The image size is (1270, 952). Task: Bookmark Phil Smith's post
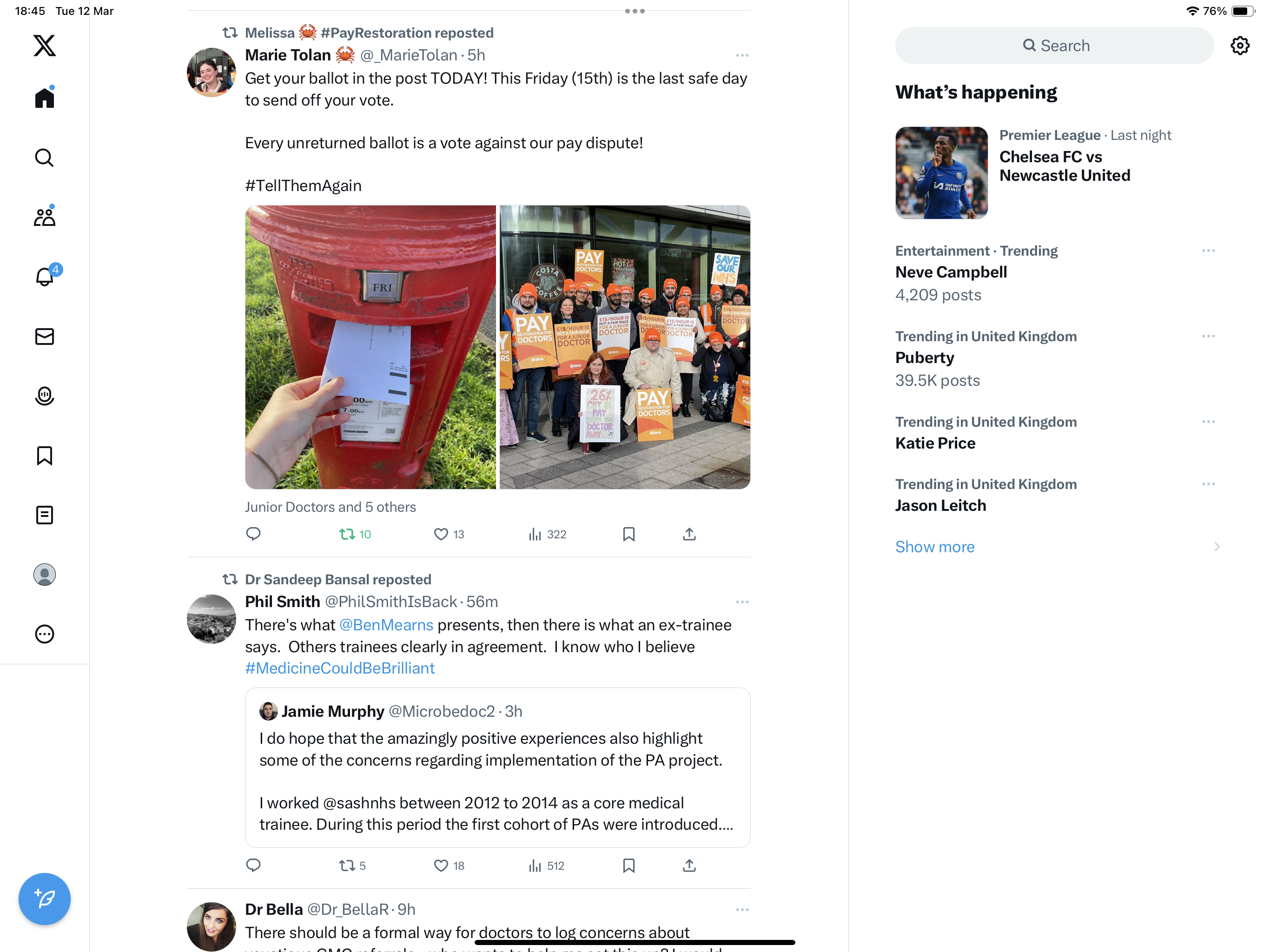click(x=628, y=865)
